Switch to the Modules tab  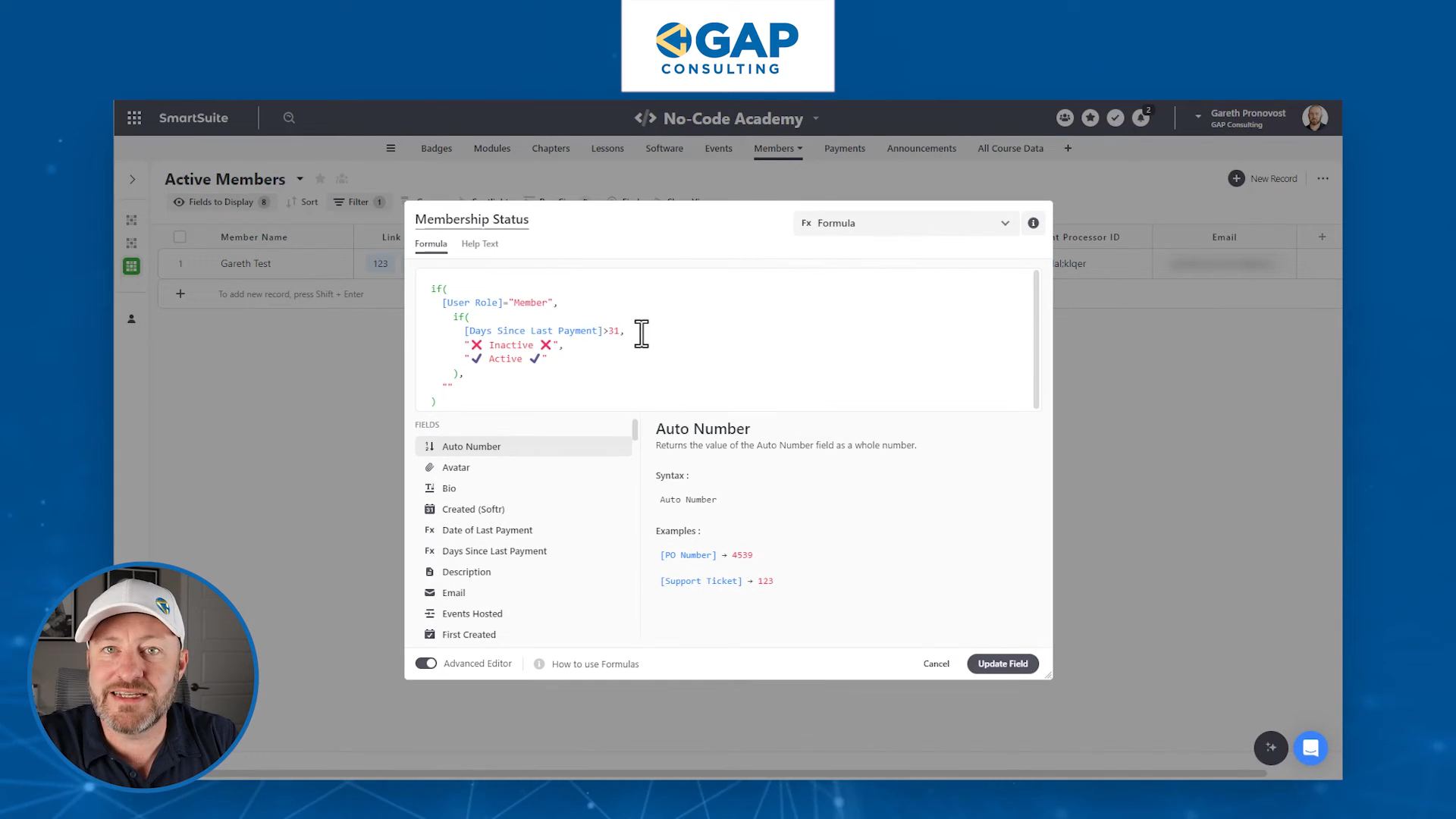[x=491, y=148]
